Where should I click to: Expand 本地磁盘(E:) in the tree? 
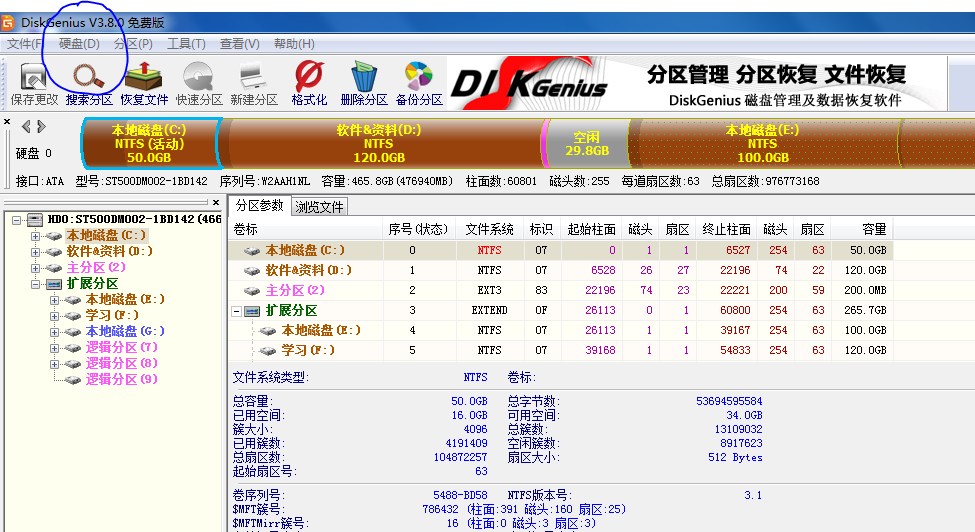pyautogui.click(x=54, y=300)
